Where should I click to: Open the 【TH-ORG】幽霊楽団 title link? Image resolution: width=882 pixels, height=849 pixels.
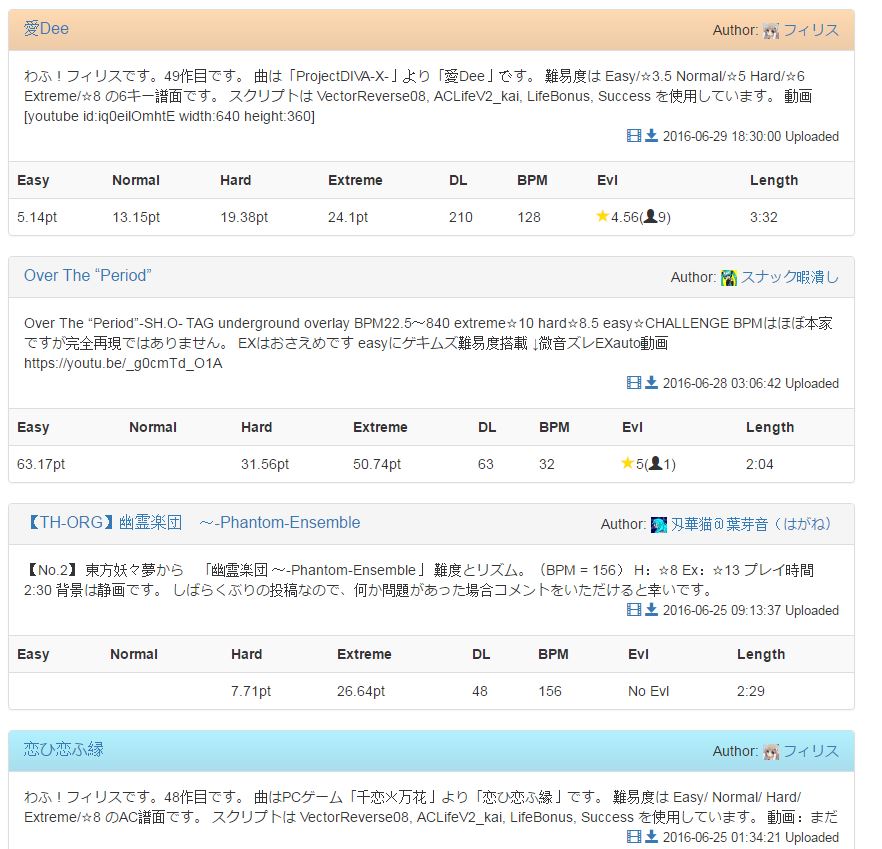[x=192, y=523]
